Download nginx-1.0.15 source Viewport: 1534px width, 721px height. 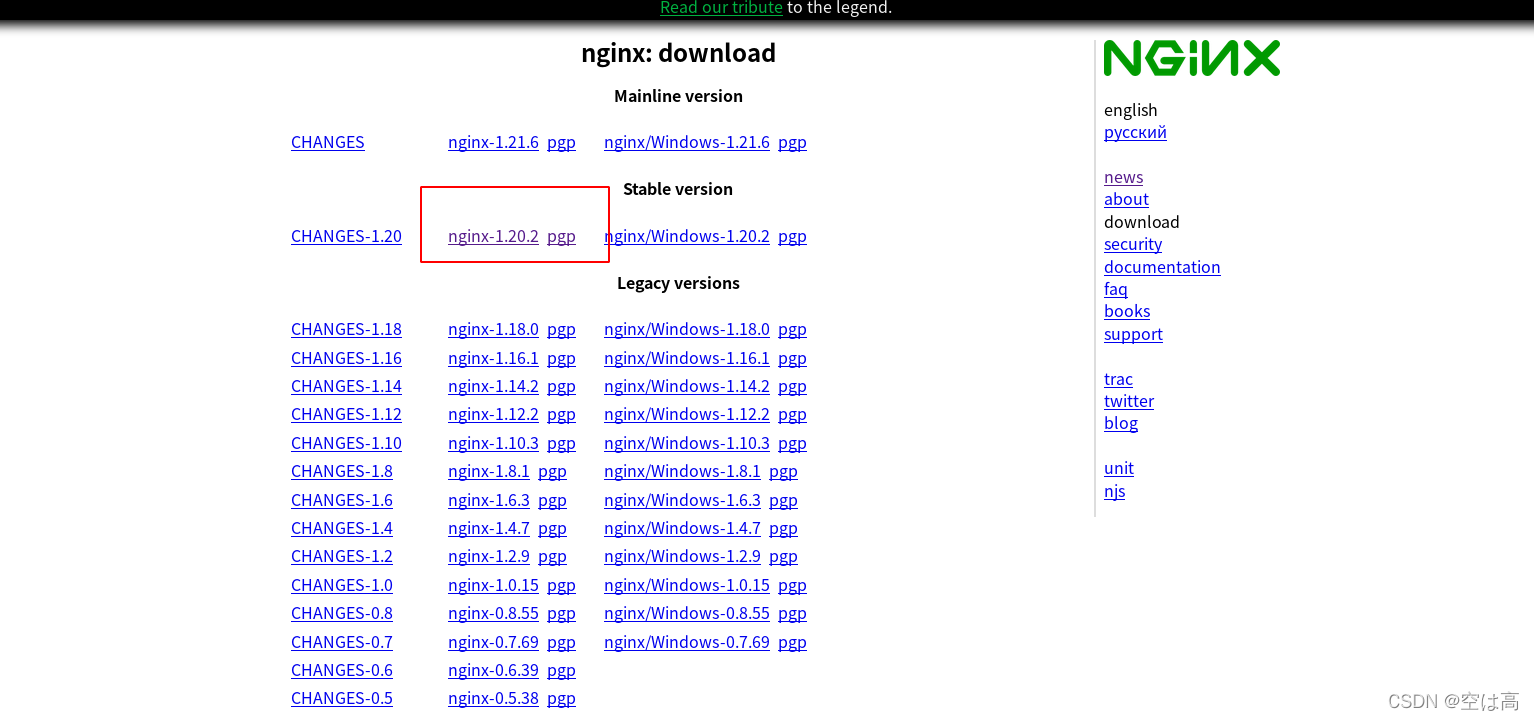coord(493,585)
